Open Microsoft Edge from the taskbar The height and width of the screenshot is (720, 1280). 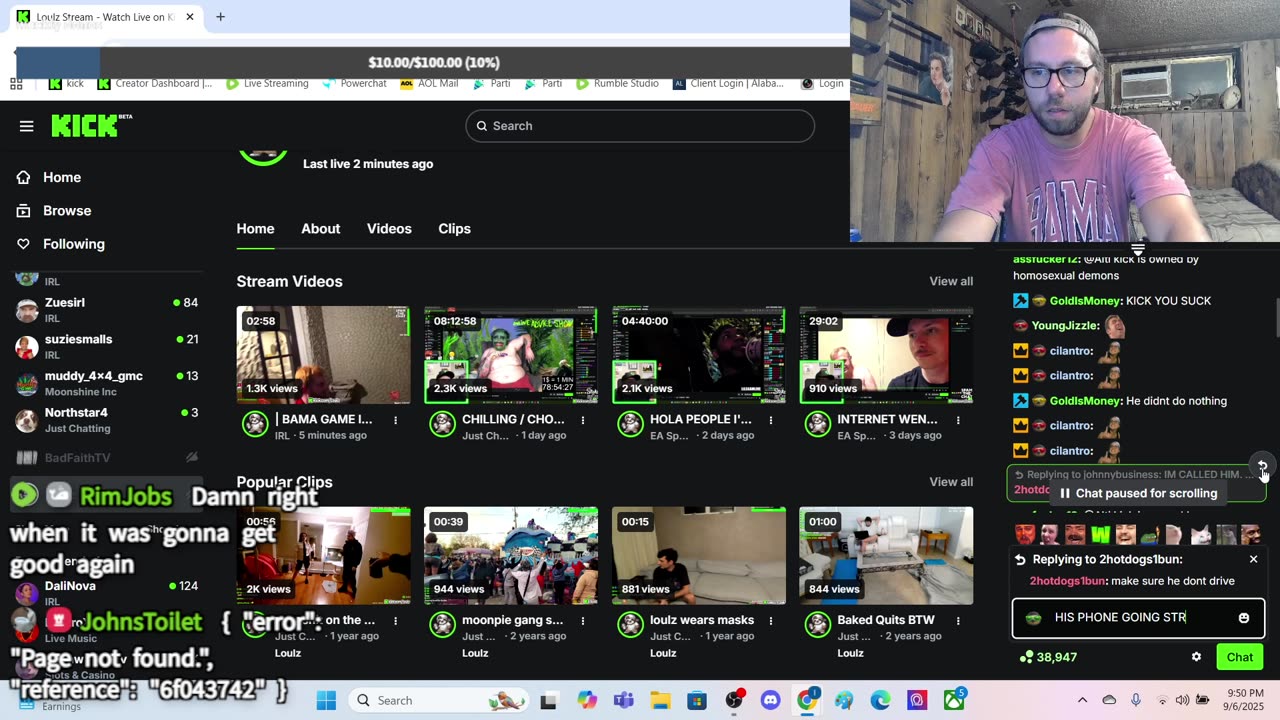[880, 700]
